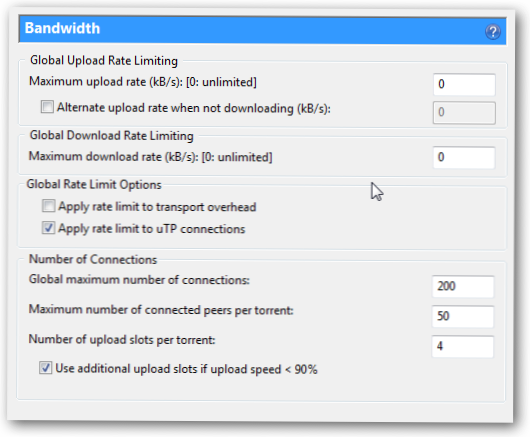Click the Global Upload Rate Limiting group label
Viewport: 530px width, 437px height.
[x=104, y=61]
